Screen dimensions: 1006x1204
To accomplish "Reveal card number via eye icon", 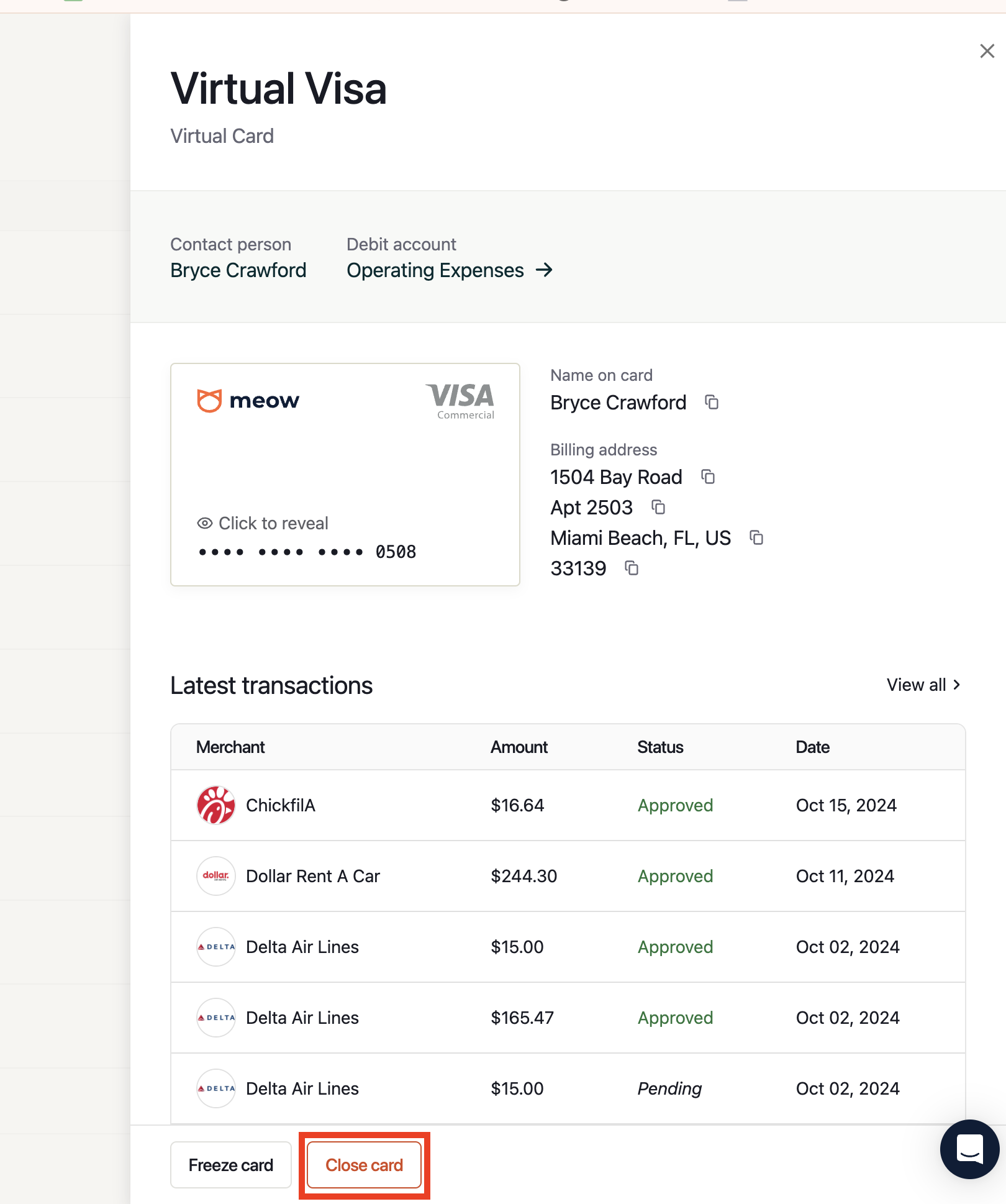I will click(x=205, y=523).
